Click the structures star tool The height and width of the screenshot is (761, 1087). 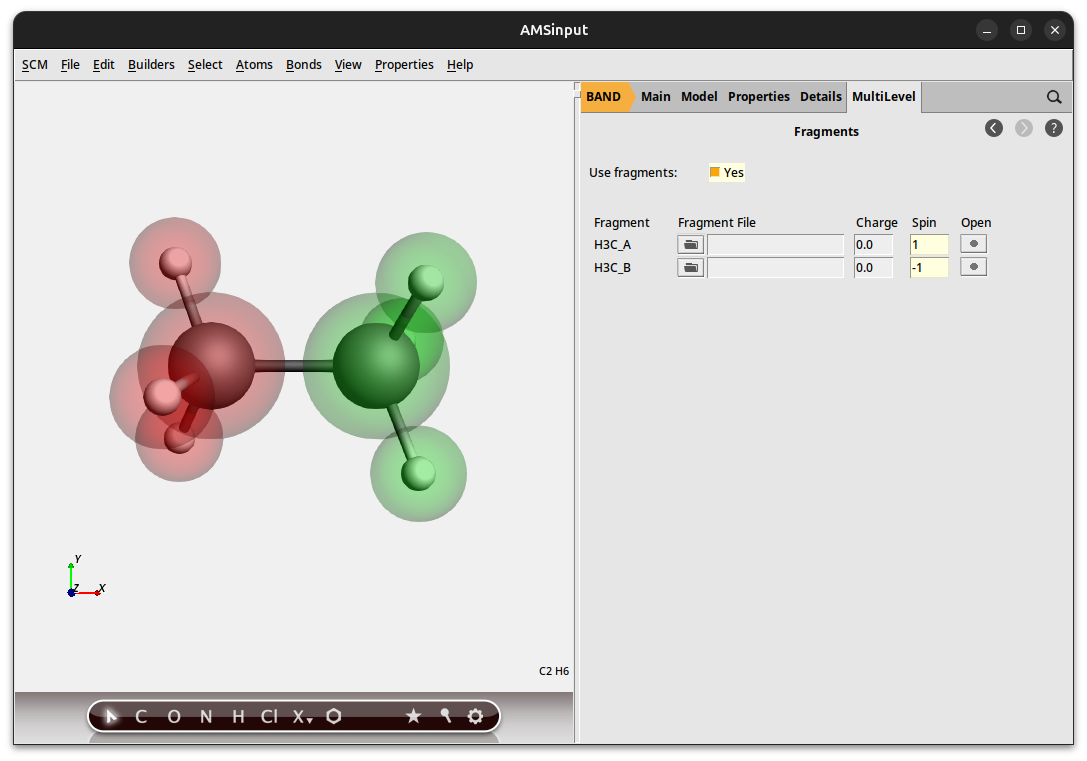413,716
